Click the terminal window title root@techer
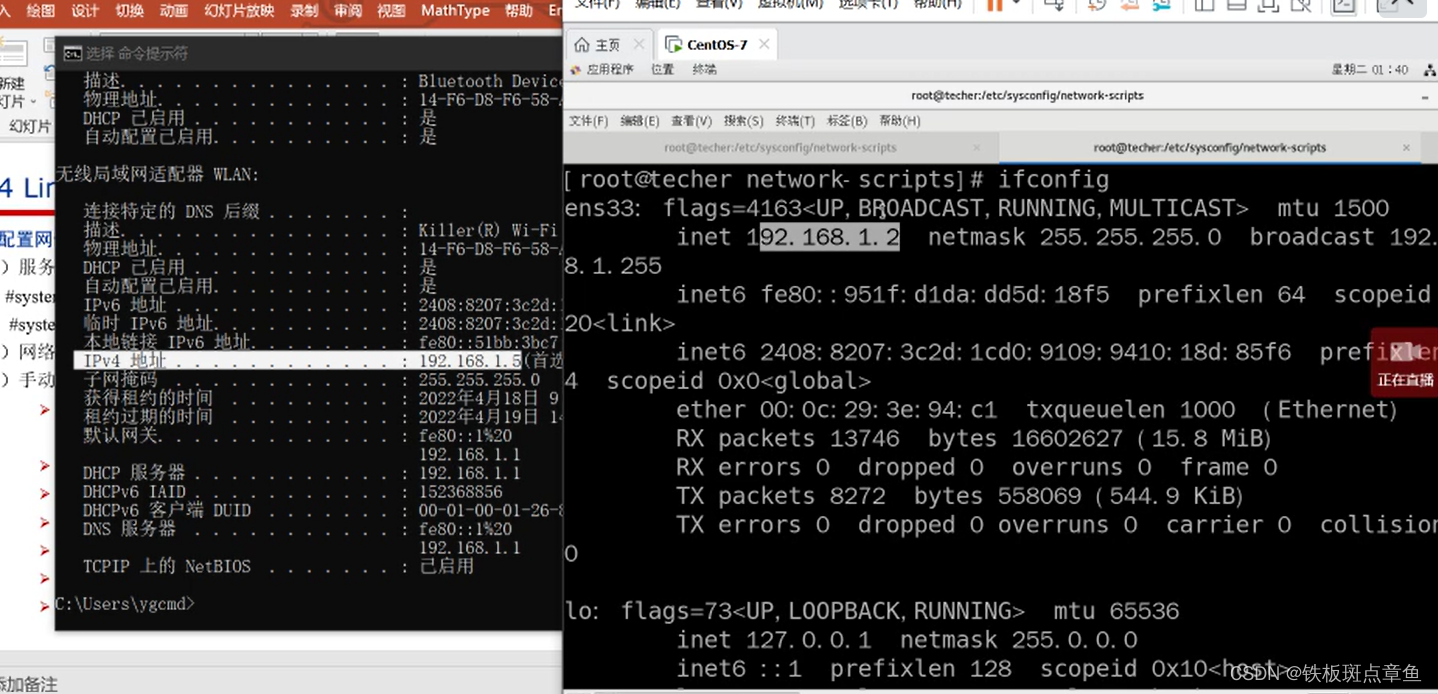The width and height of the screenshot is (1438, 694). [x=1027, y=96]
